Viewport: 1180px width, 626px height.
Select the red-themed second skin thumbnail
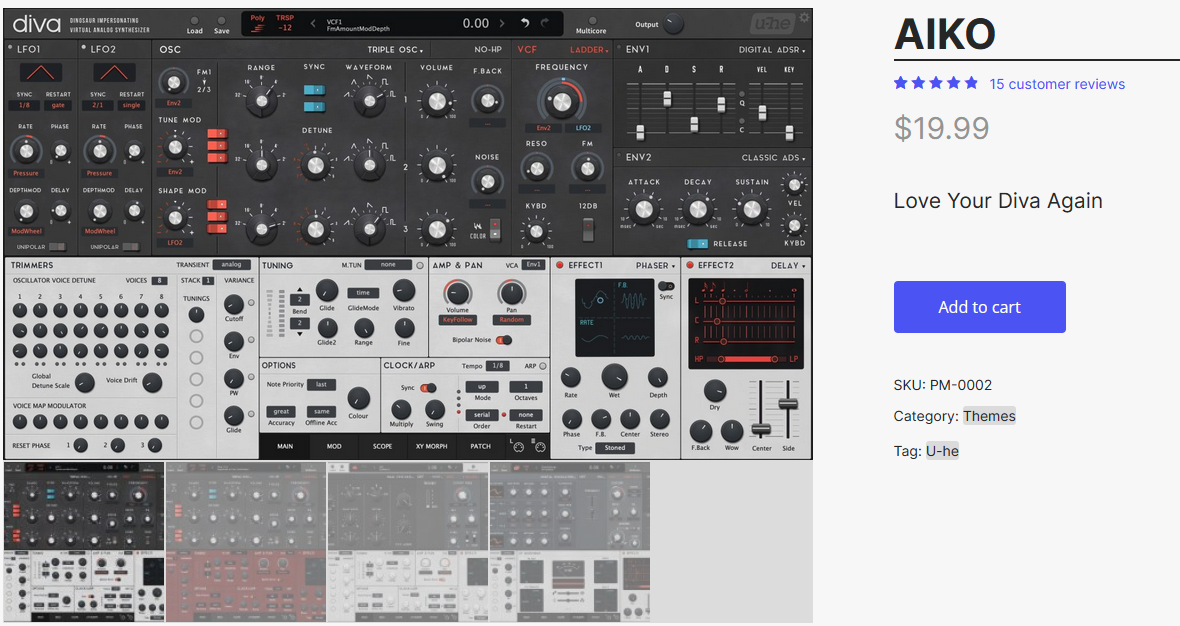point(246,542)
